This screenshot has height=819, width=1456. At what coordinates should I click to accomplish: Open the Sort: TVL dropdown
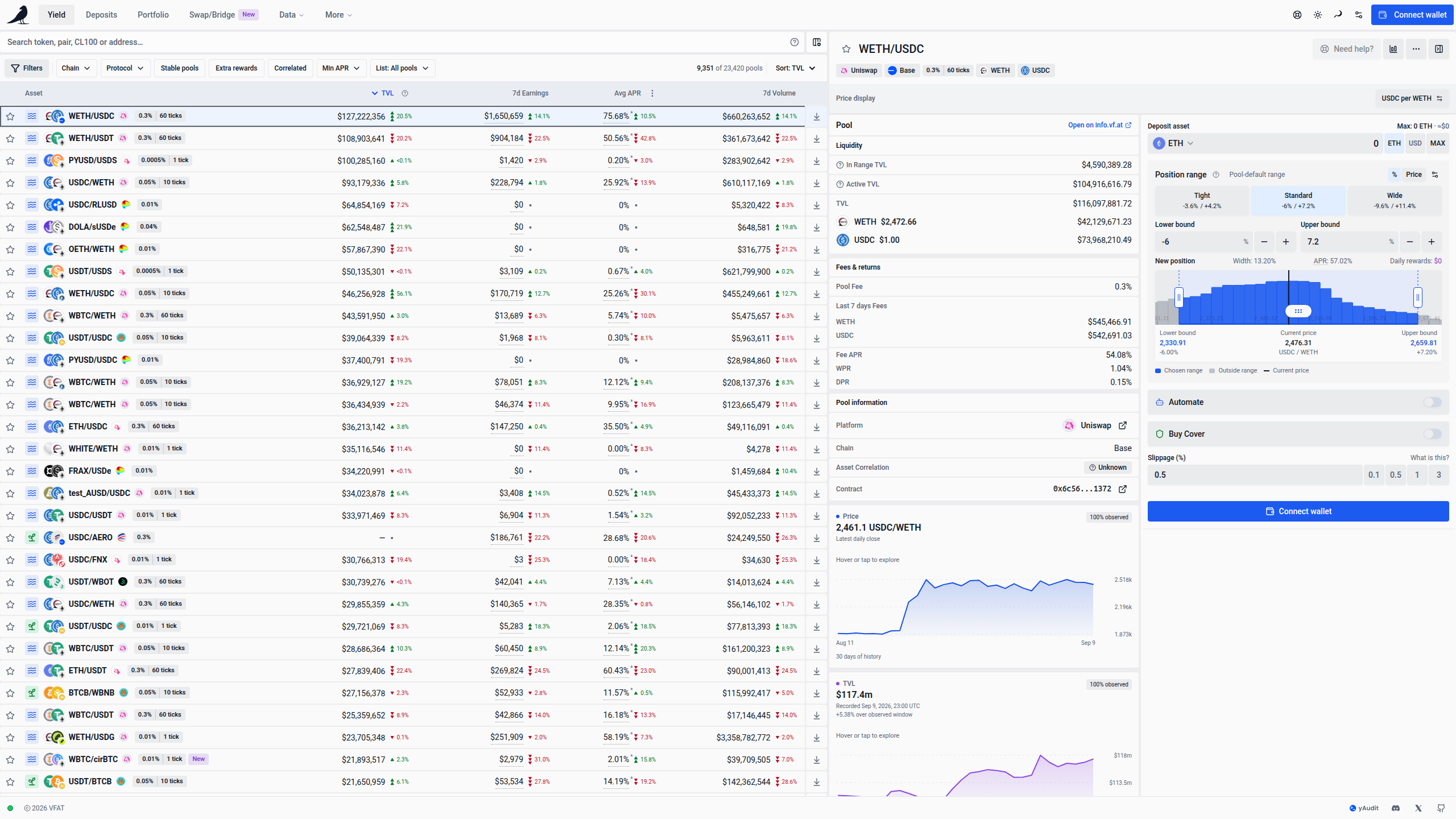(x=796, y=68)
